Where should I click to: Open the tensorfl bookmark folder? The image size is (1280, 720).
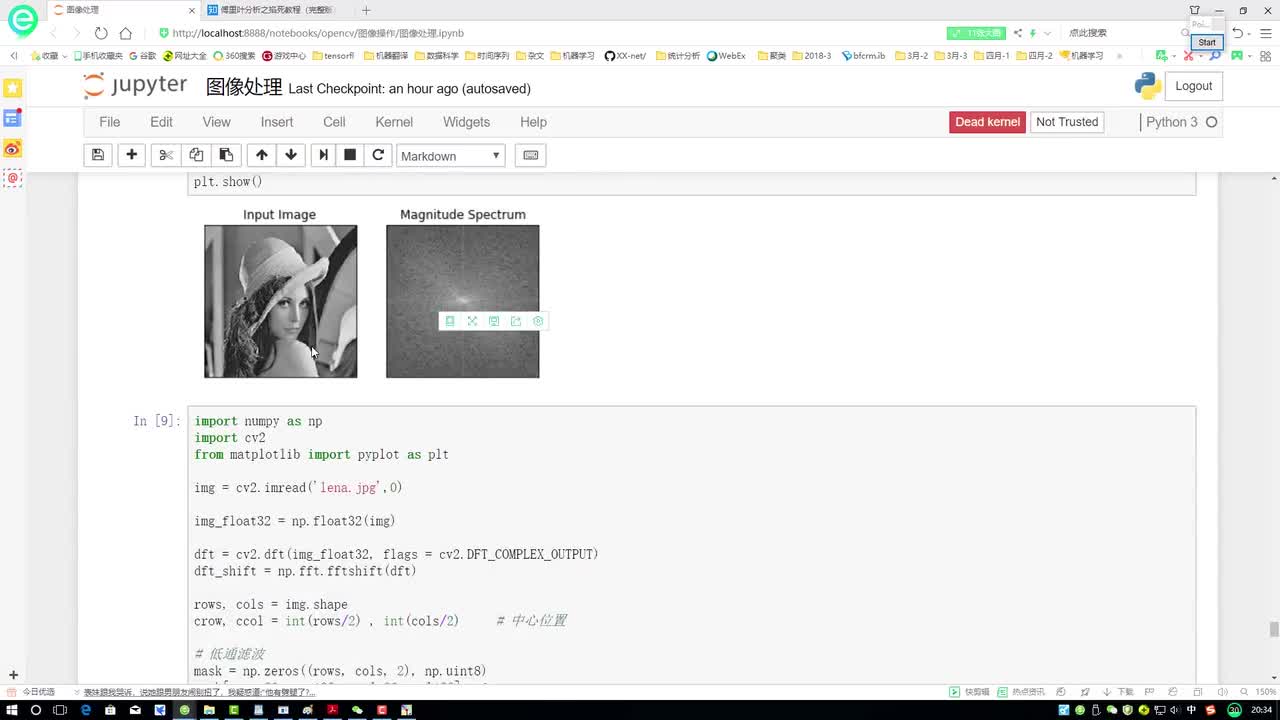(x=333, y=56)
